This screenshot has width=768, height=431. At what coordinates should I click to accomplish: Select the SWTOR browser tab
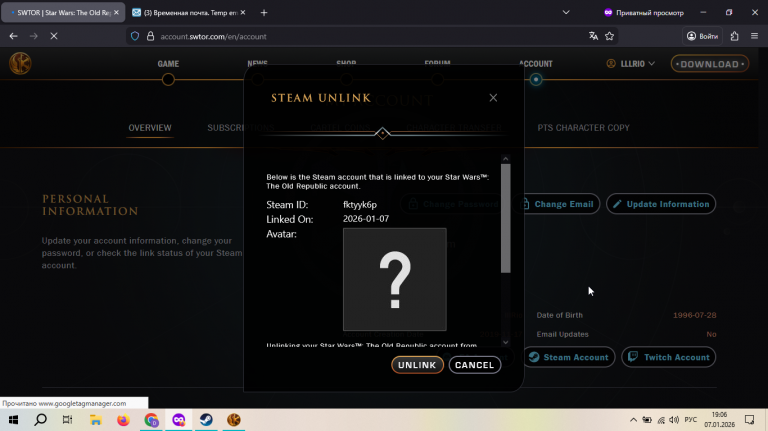(63, 13)
